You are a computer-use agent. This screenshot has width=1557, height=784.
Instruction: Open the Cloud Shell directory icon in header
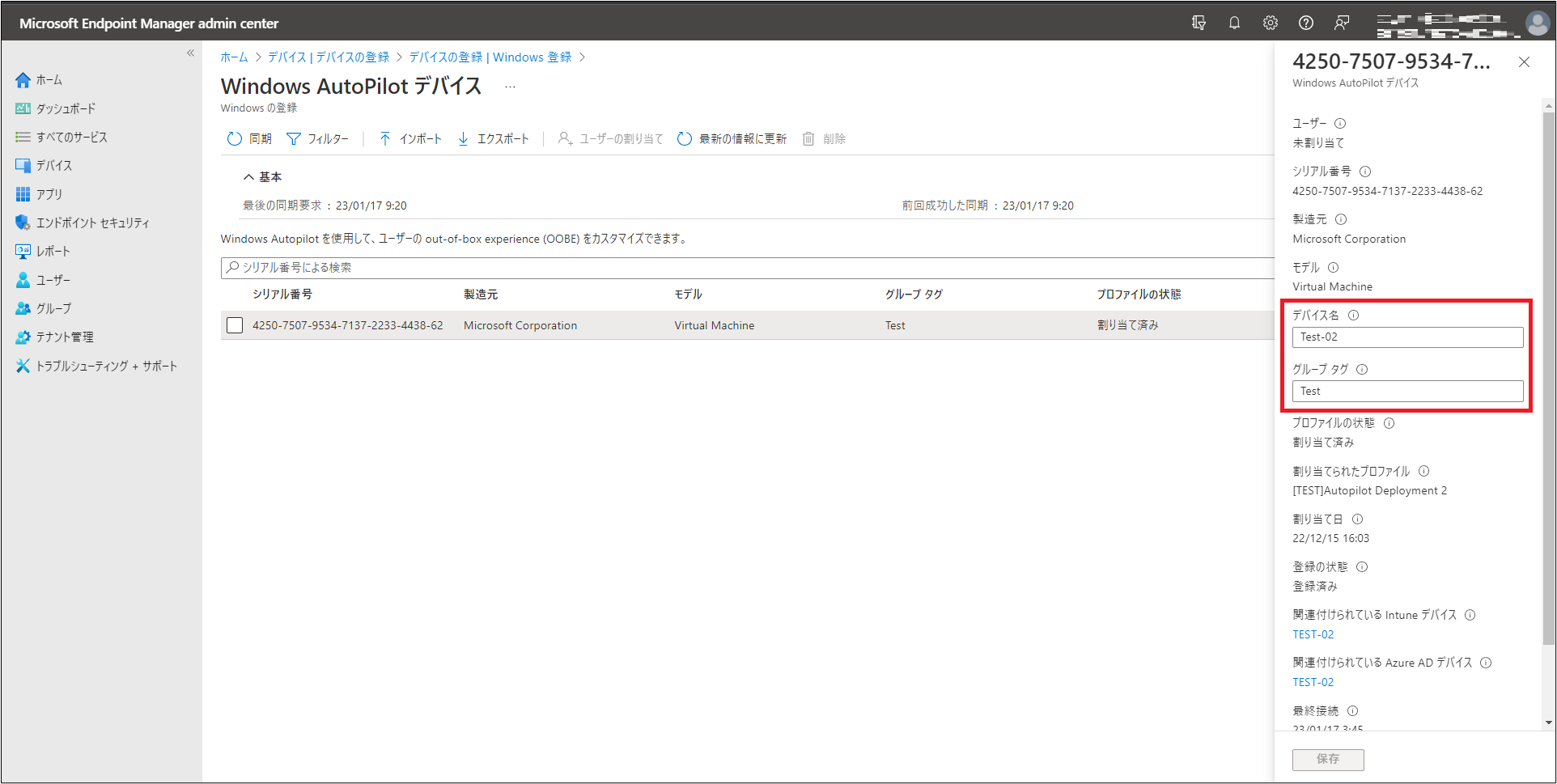click(1199, 23)
